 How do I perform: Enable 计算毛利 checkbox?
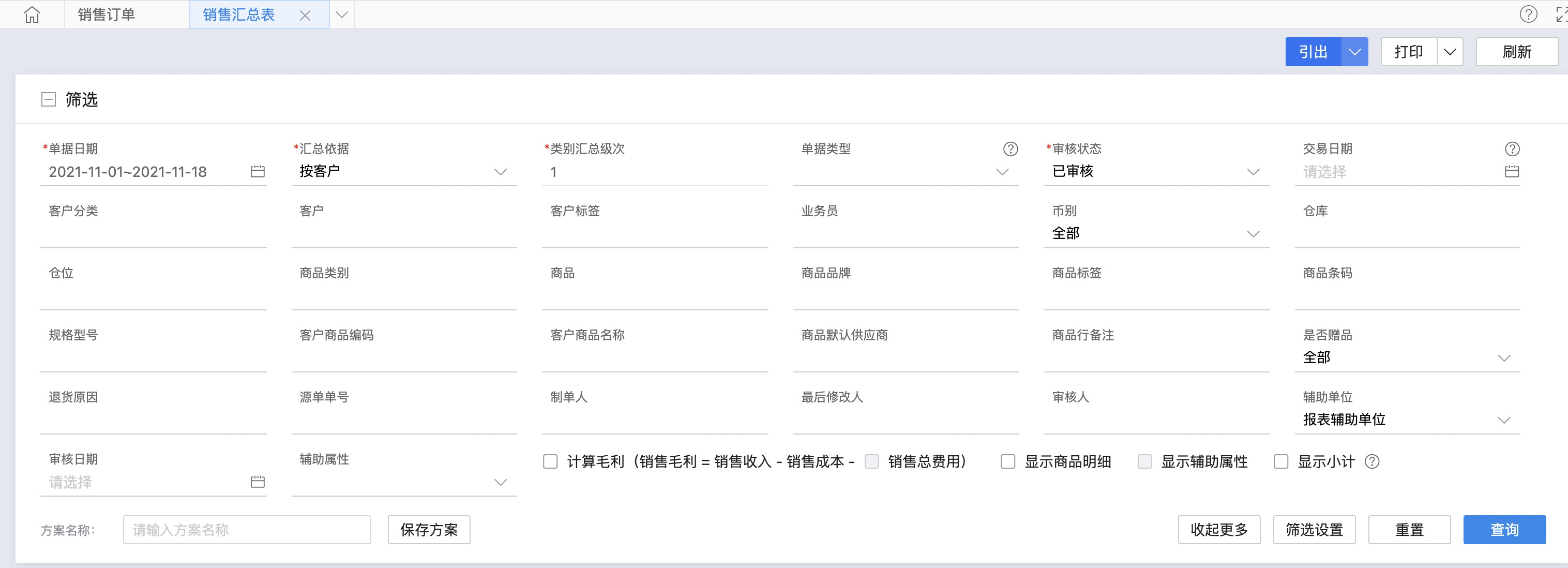[x=550, y=462]
